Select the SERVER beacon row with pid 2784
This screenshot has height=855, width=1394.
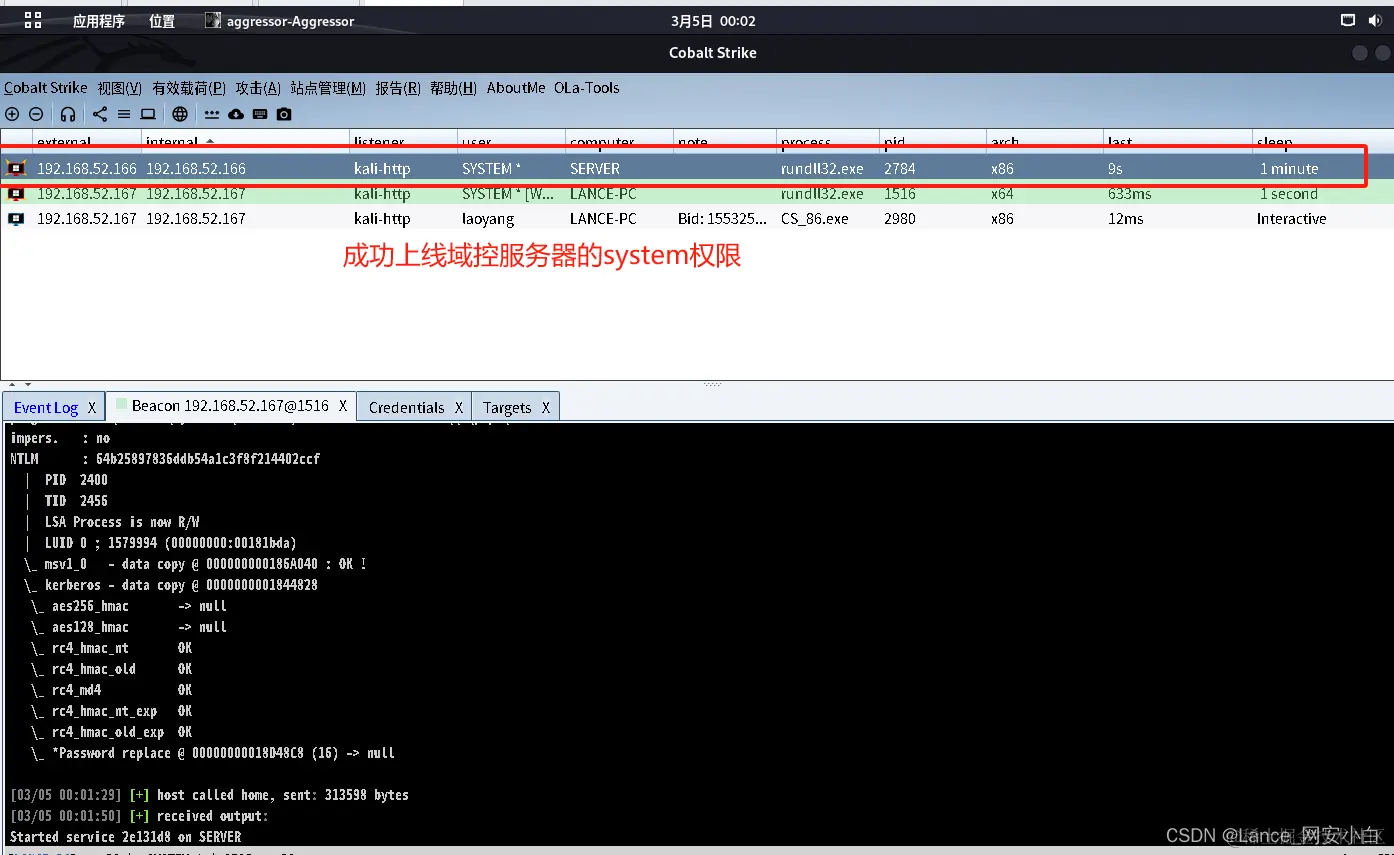click(697, 168)
